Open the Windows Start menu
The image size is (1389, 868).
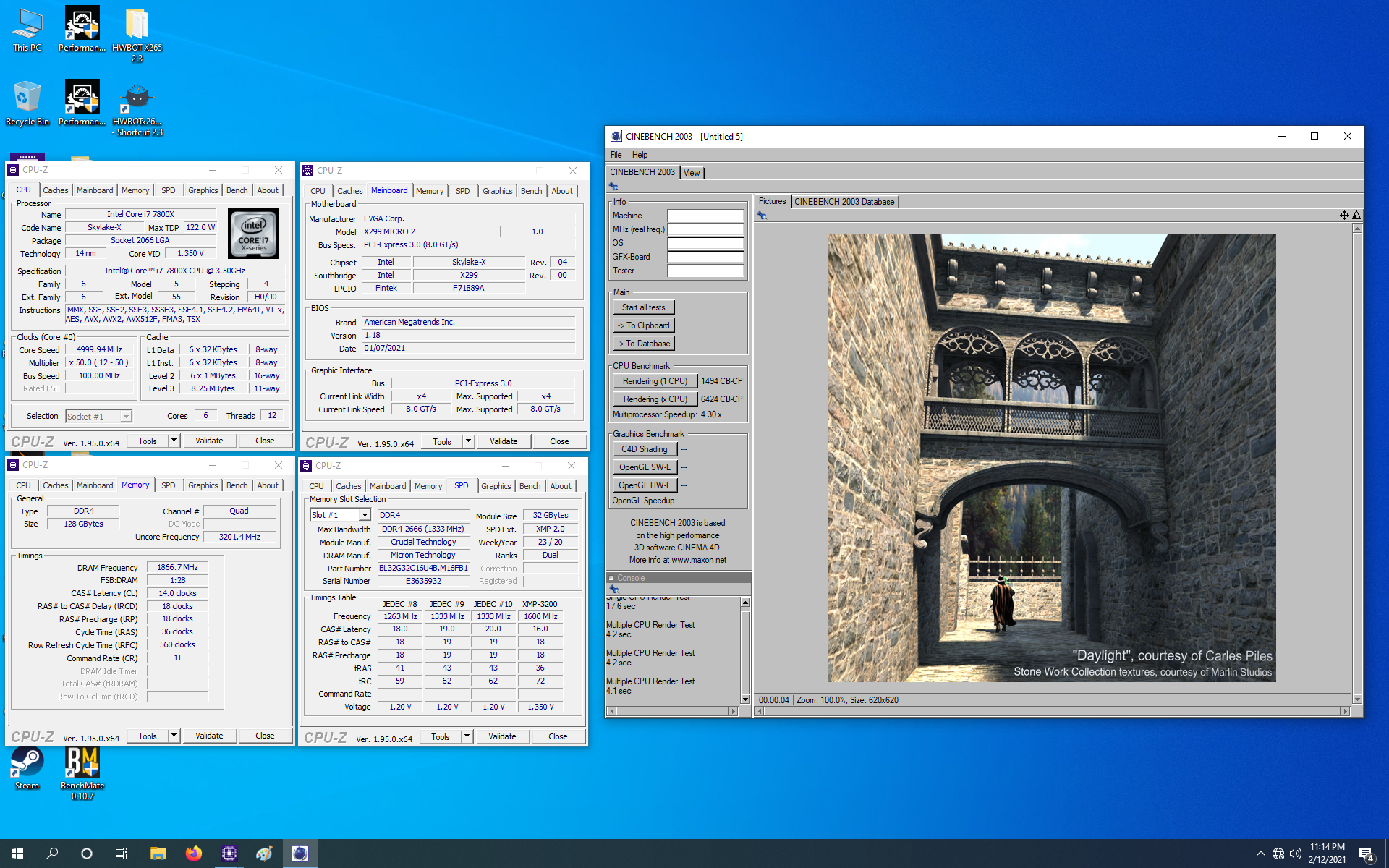[x=17, y=854]
